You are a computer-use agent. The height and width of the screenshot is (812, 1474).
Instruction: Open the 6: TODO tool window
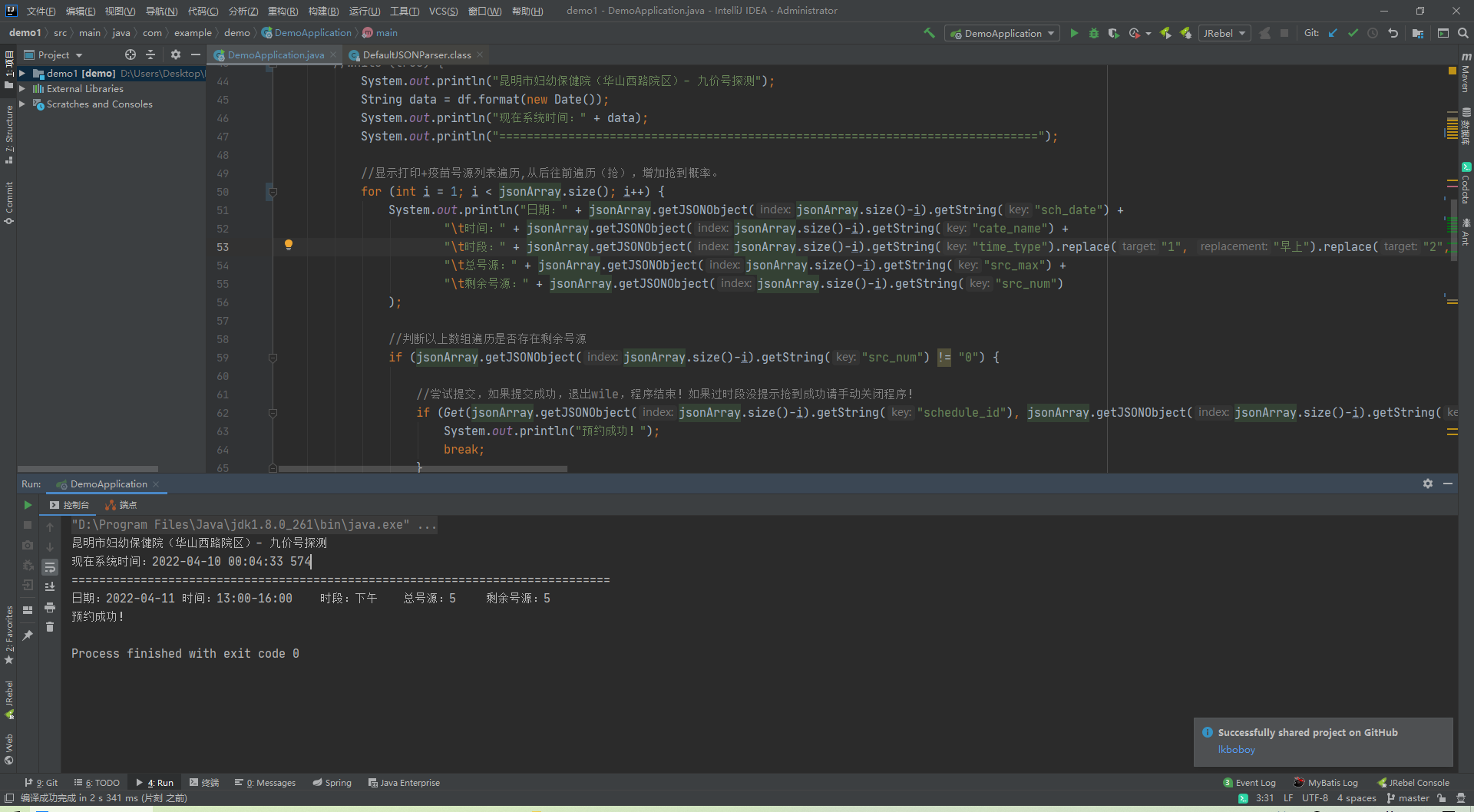pyautogui.click(x=97, y=783)
